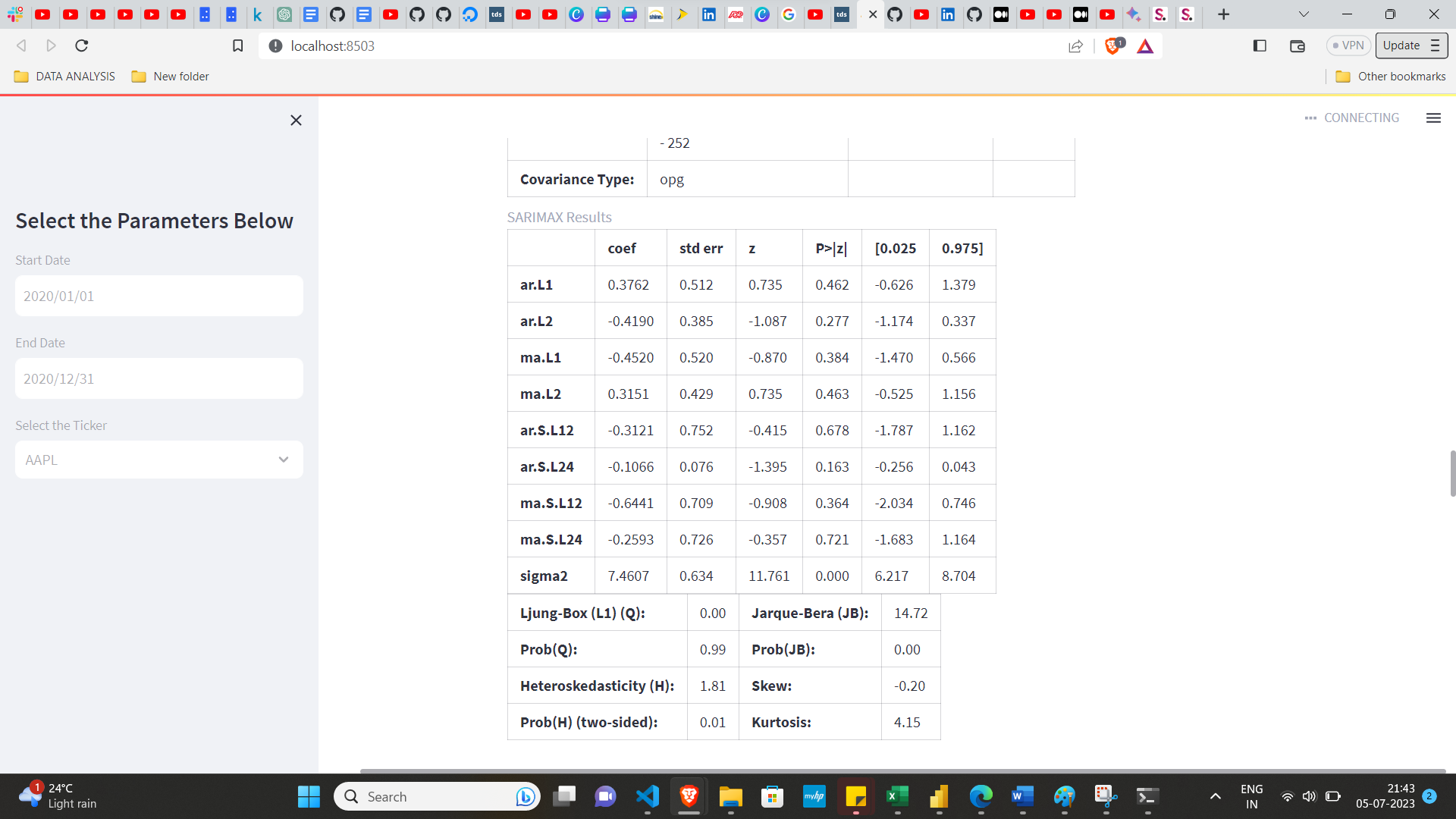Mute the speaker in the system tray
The width and height of the screenshot is (1456, 819).
(x=1310, y=796)
